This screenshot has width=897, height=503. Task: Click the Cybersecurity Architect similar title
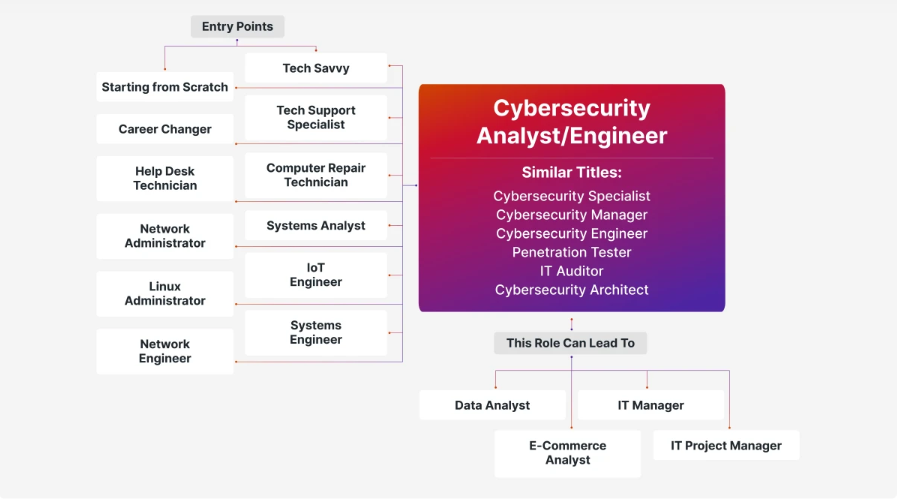tap(572, 290)
